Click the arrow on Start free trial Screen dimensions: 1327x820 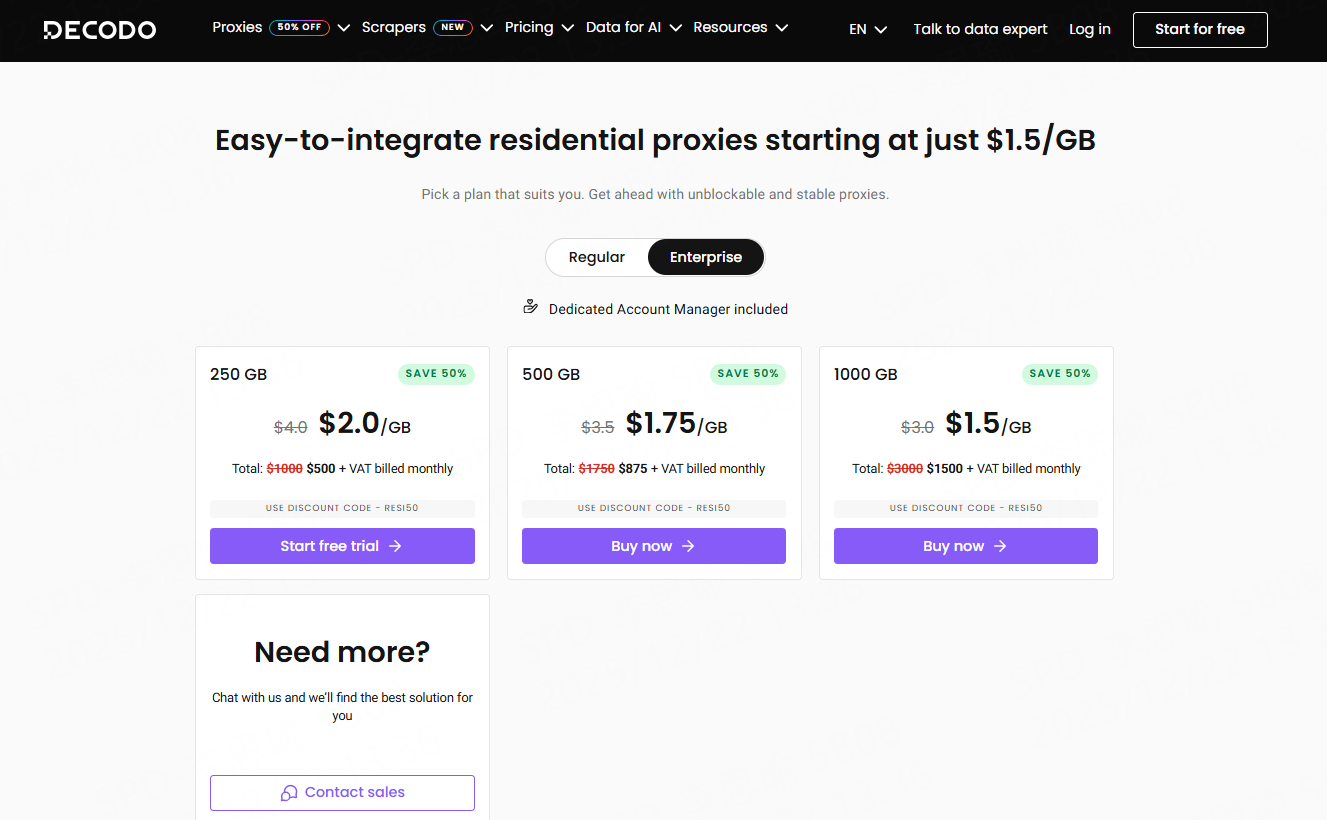[395, 546]
